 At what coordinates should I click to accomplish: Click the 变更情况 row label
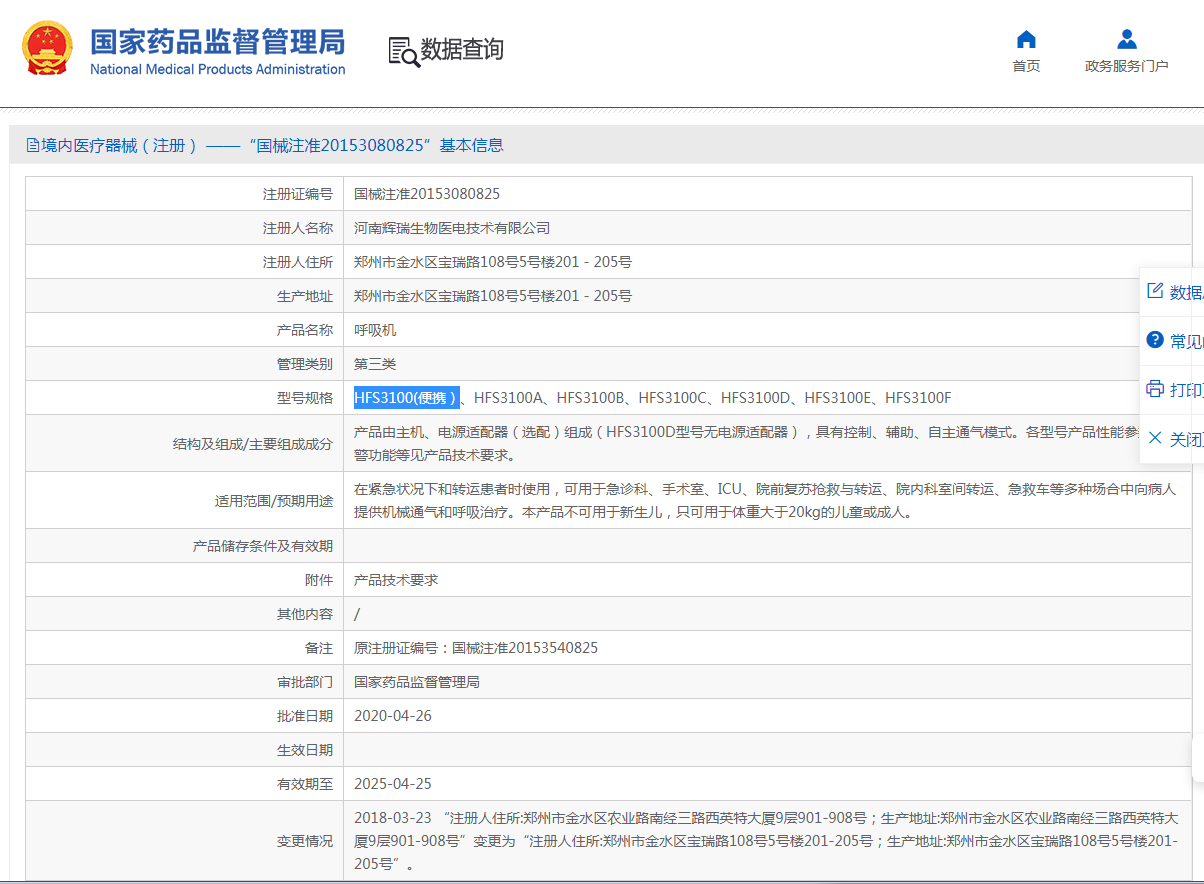[x=305, y=841]
